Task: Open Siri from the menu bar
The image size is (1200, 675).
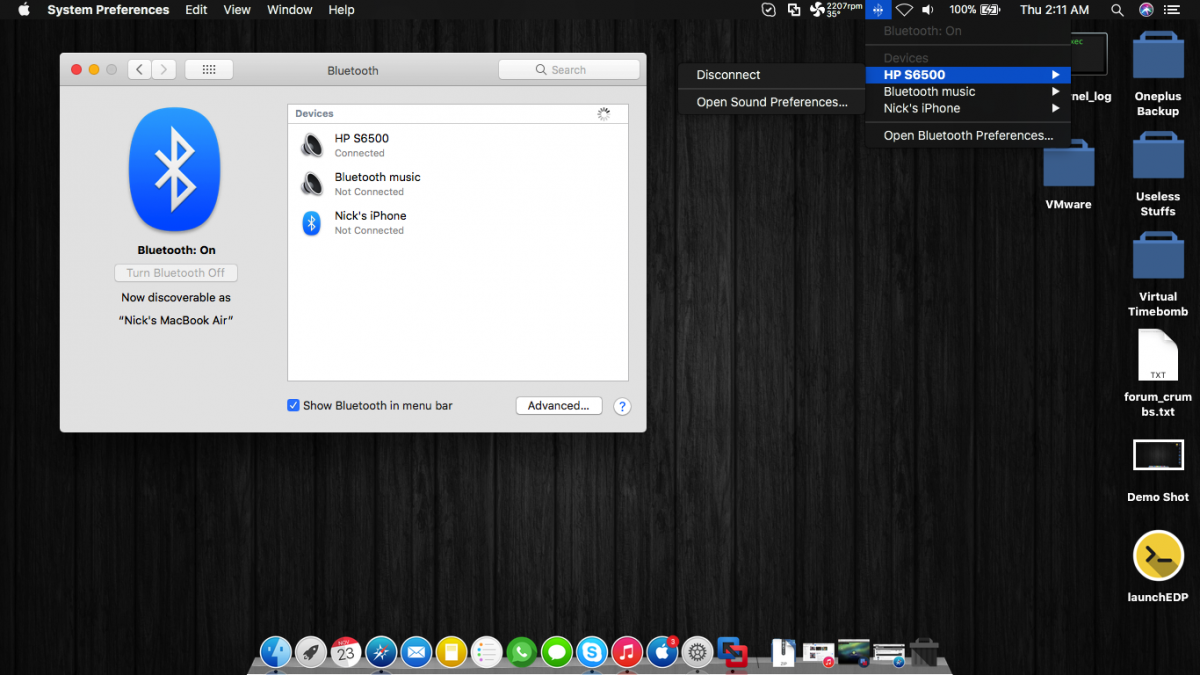Action: point(1146,10)
